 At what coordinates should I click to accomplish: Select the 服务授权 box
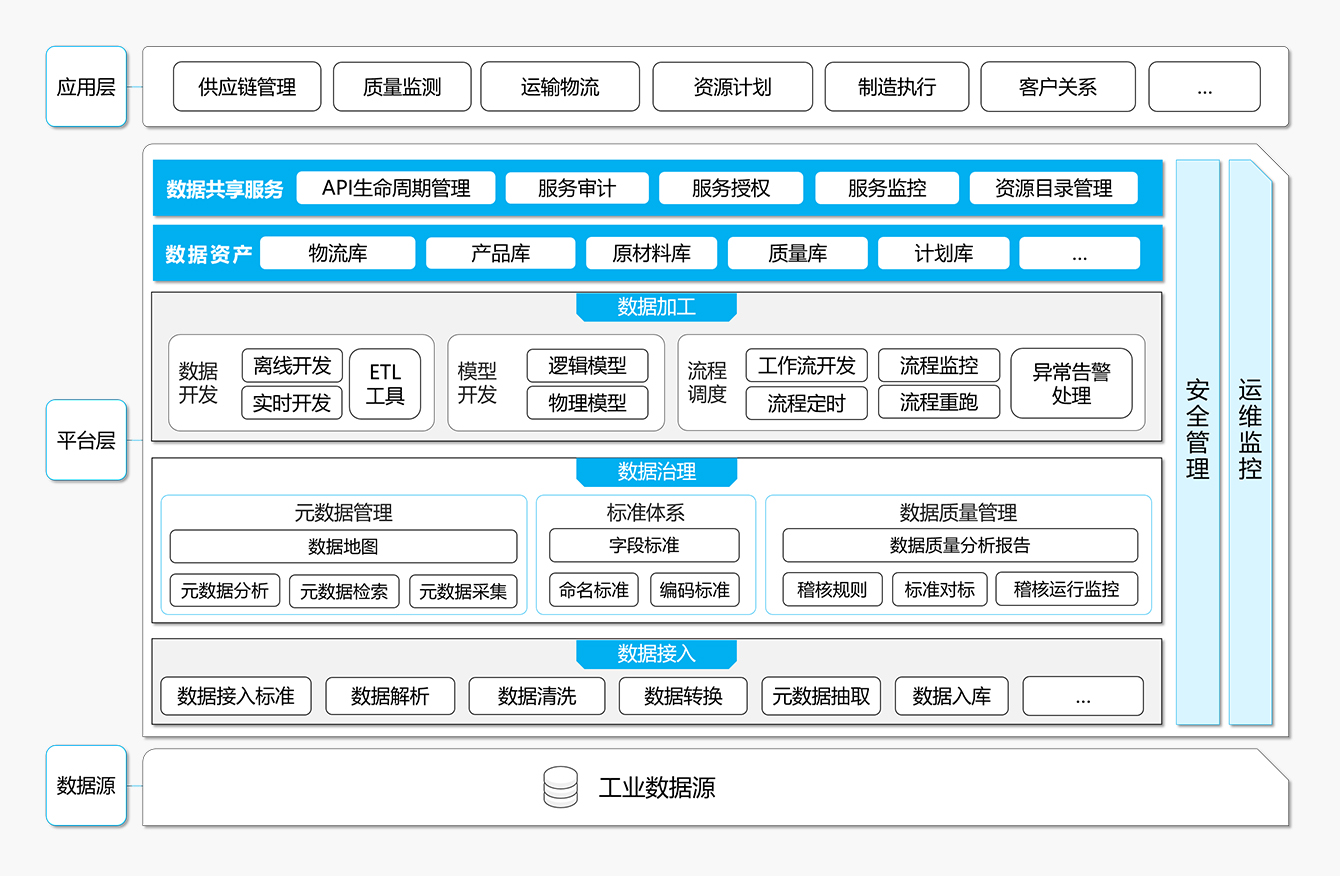point(731,188)
